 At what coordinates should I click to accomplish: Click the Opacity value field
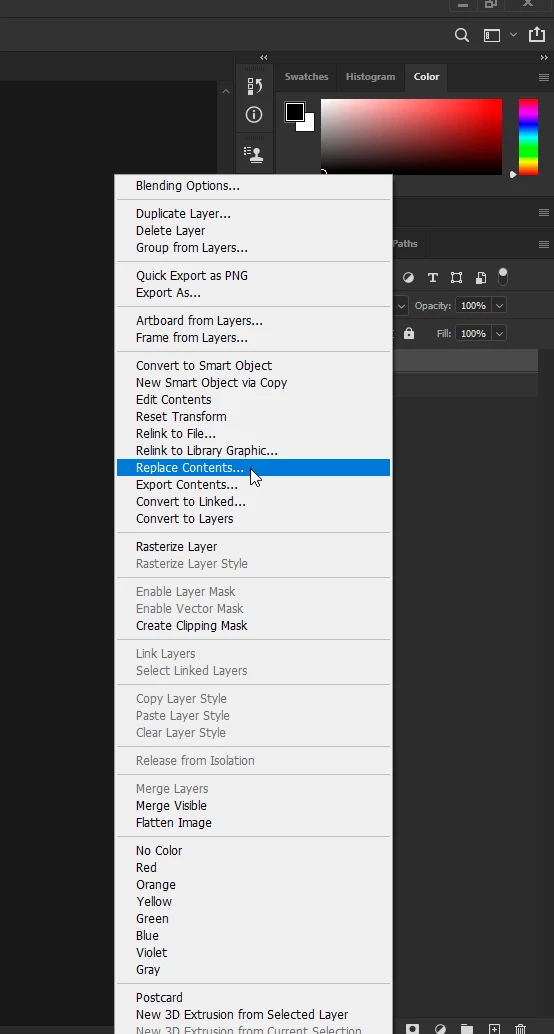[x=474, y=306]
